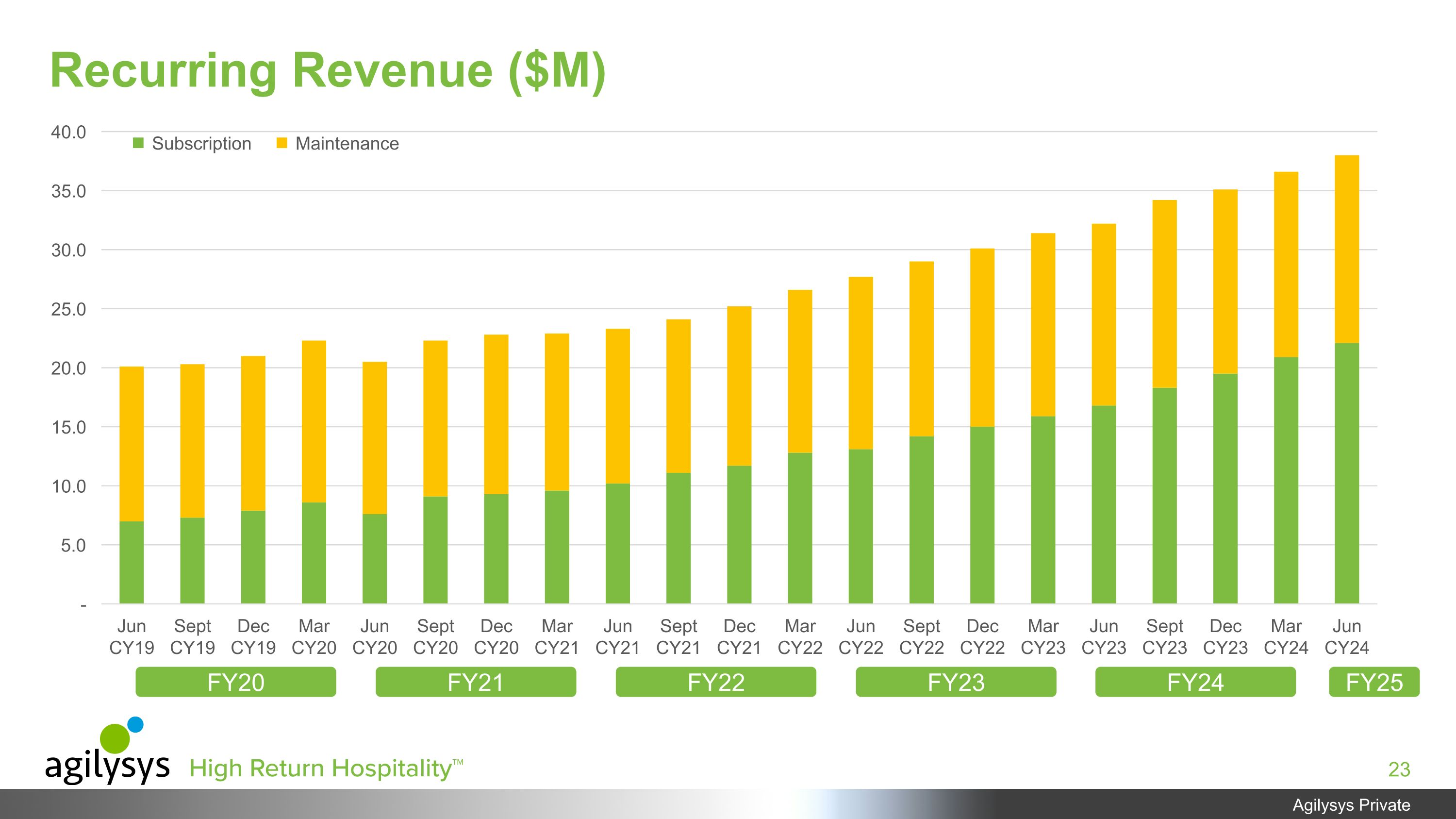
Task: Click the Jun CY24 yellow maintenance bar
Action: [x=1347, y=249]
